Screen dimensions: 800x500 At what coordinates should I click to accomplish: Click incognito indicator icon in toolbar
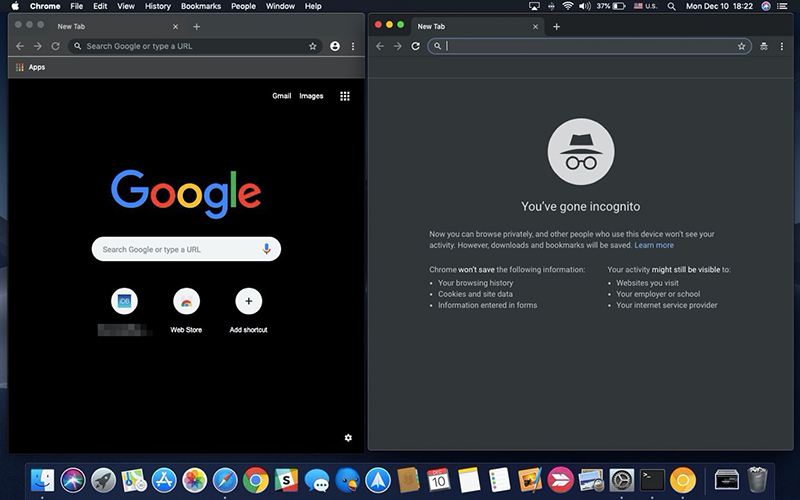point(764,46)
